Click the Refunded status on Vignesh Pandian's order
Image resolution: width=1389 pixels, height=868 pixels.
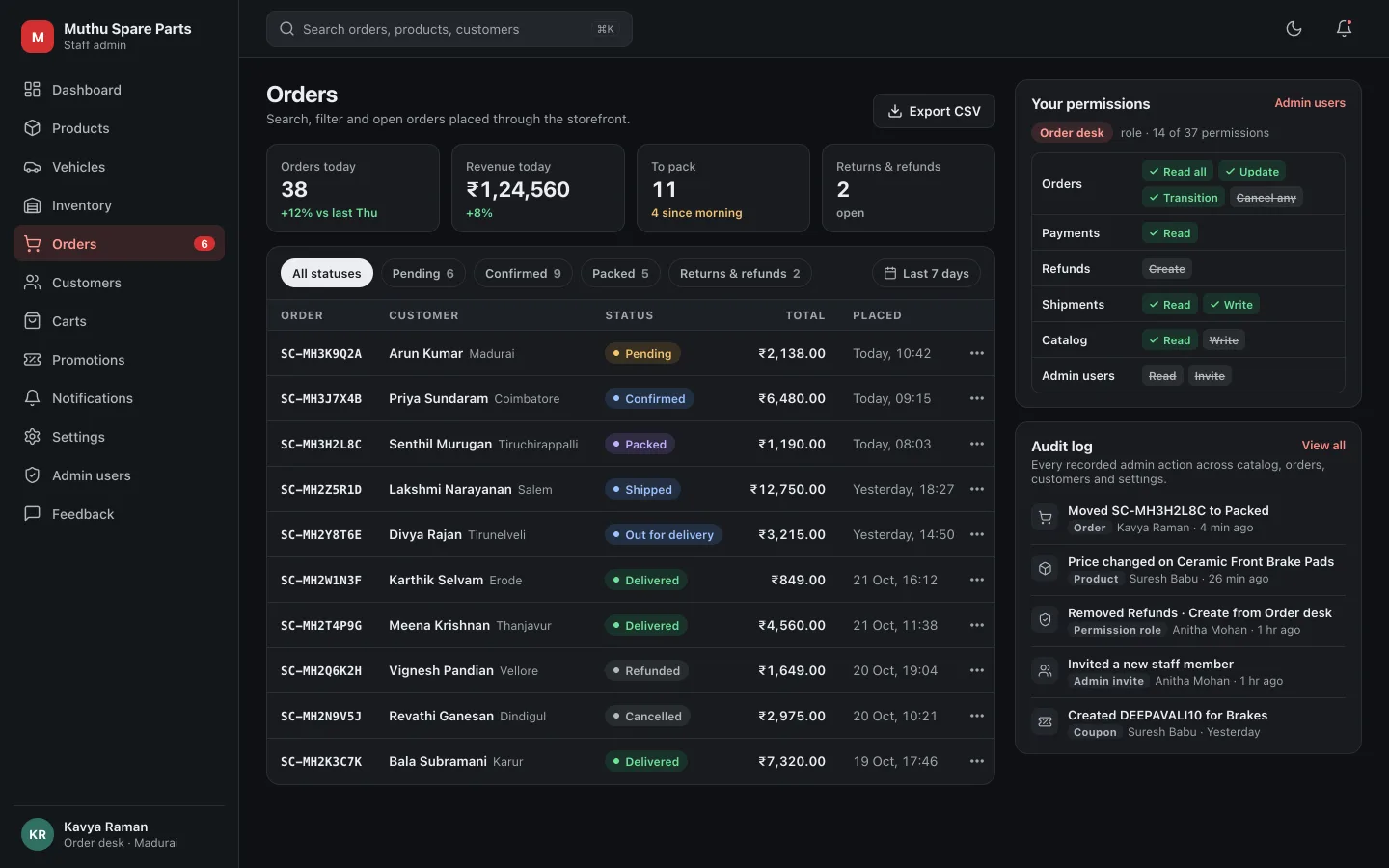point(646,670)
